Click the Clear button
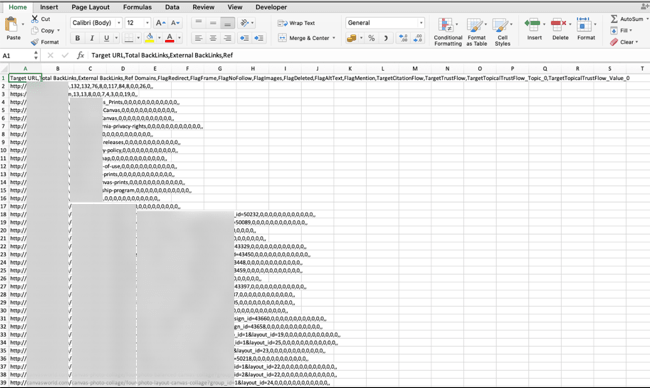This screenshot has height=388, width=650. 623,42
